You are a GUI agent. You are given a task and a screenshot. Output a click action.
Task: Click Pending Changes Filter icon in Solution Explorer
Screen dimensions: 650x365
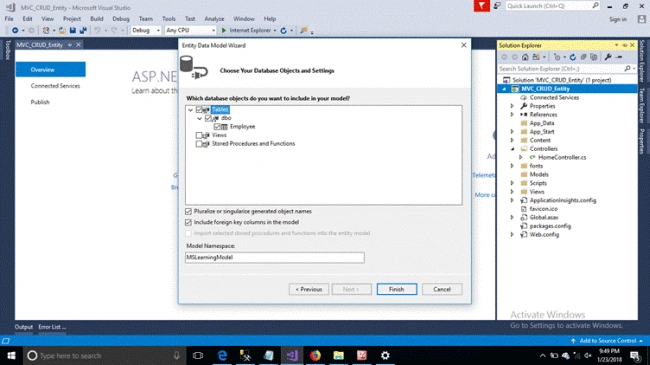coord(557,57)
